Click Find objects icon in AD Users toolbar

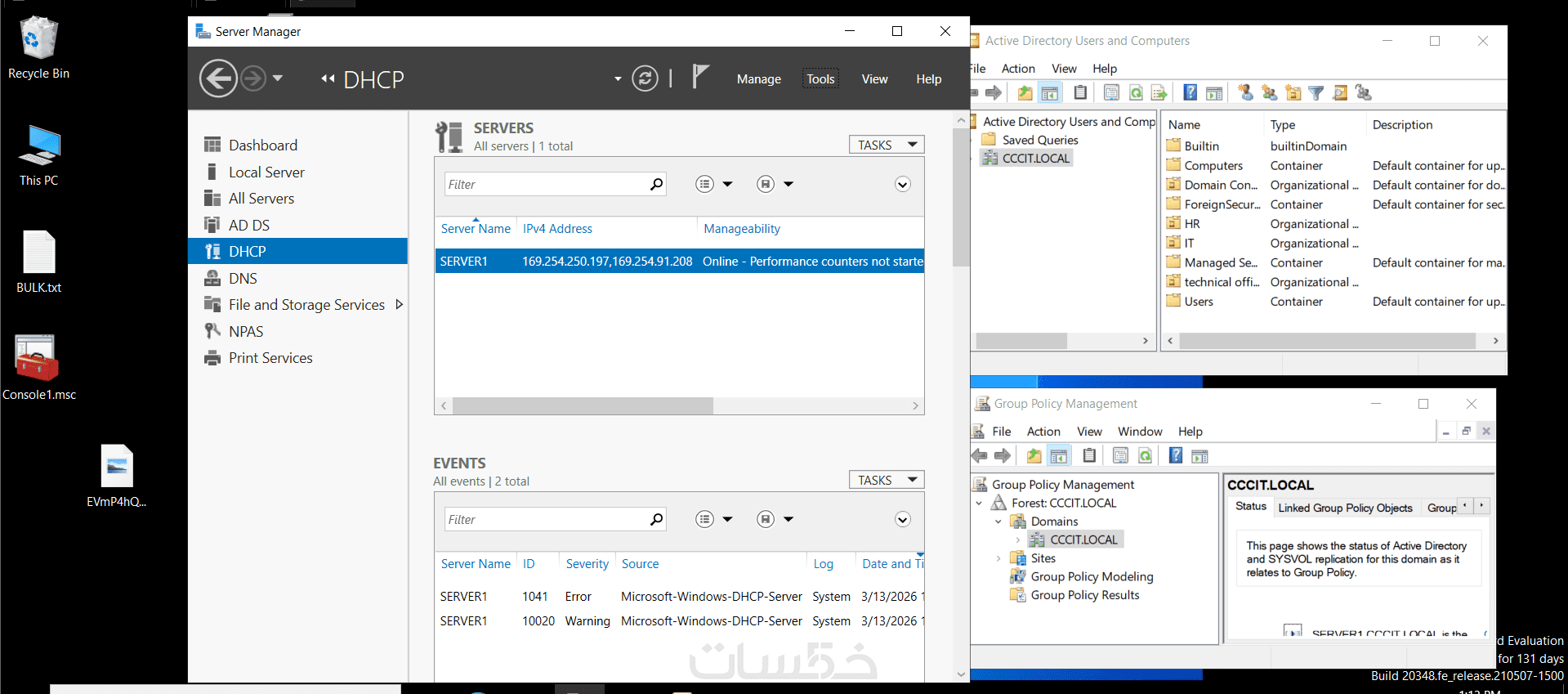[x=1340, y=92]
